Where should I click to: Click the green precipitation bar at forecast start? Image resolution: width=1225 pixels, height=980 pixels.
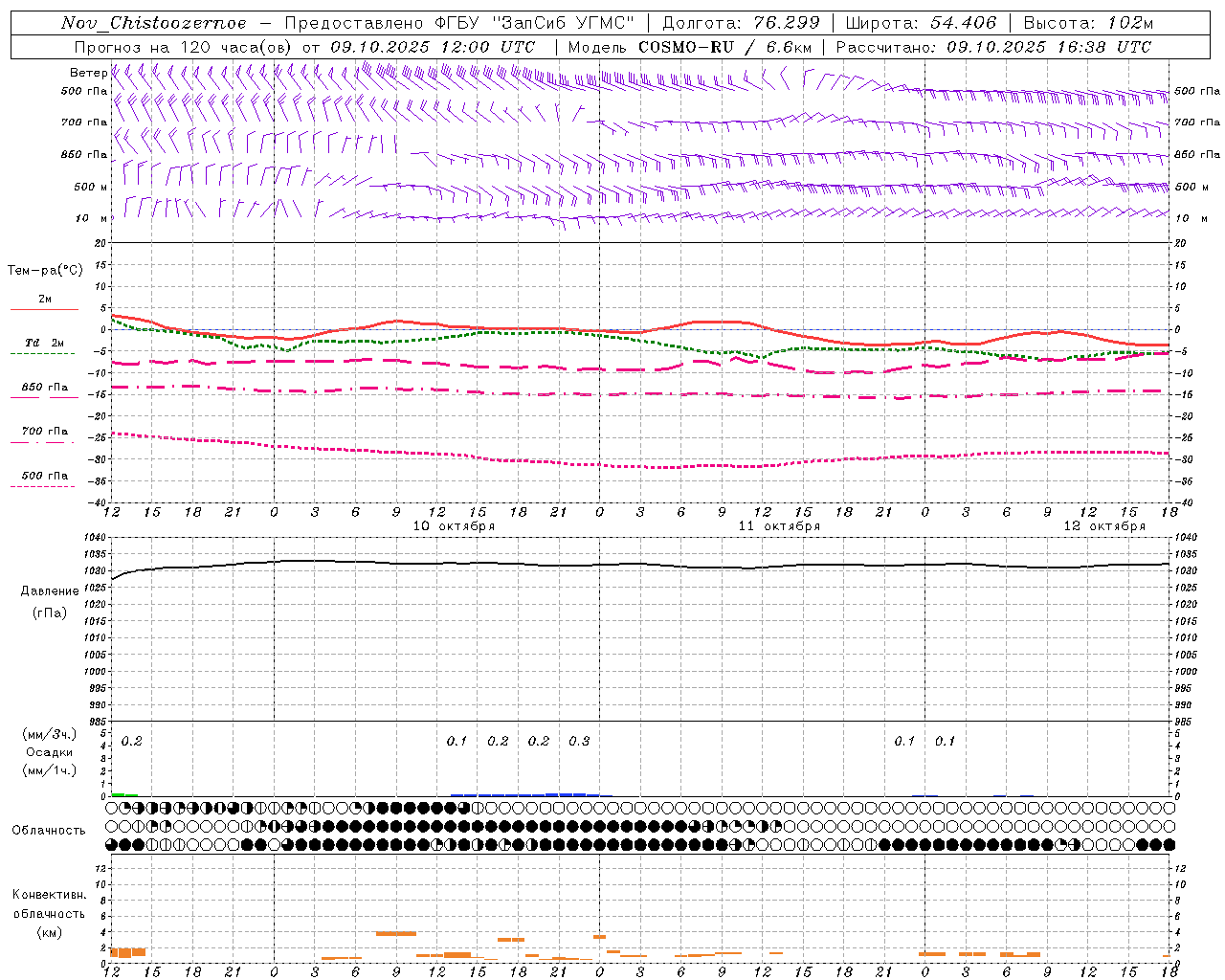tap(124, 794)
